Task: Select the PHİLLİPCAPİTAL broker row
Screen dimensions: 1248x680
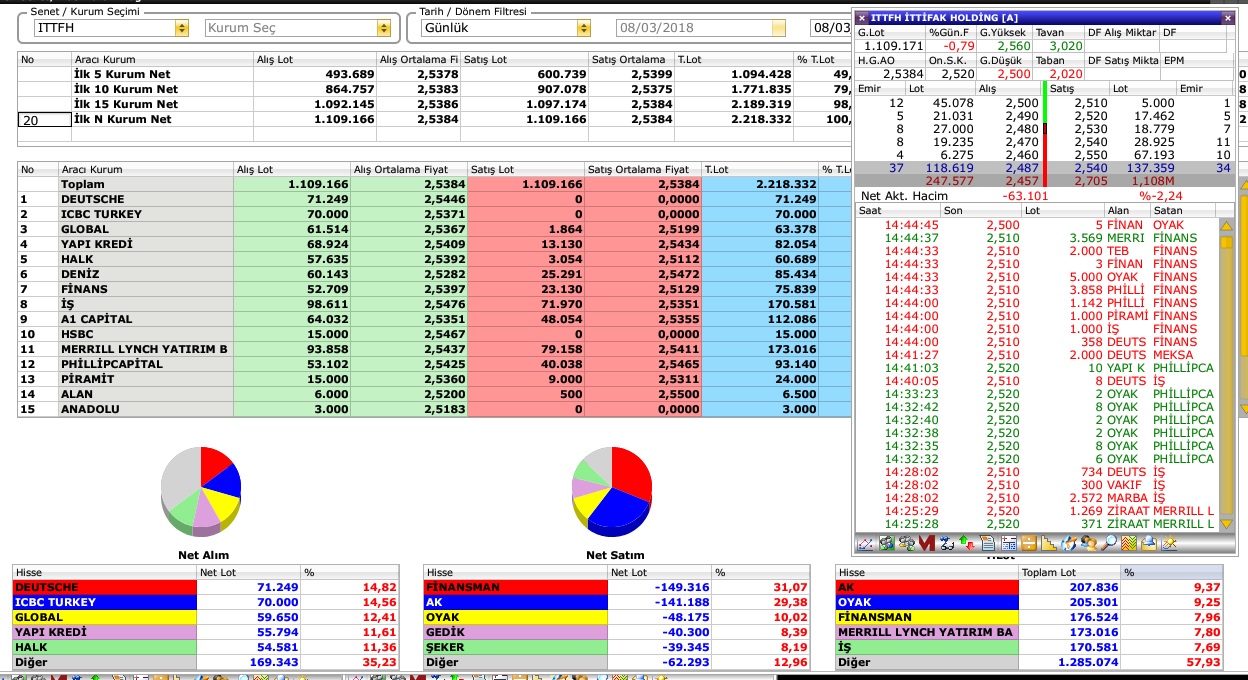Action: 435,364
